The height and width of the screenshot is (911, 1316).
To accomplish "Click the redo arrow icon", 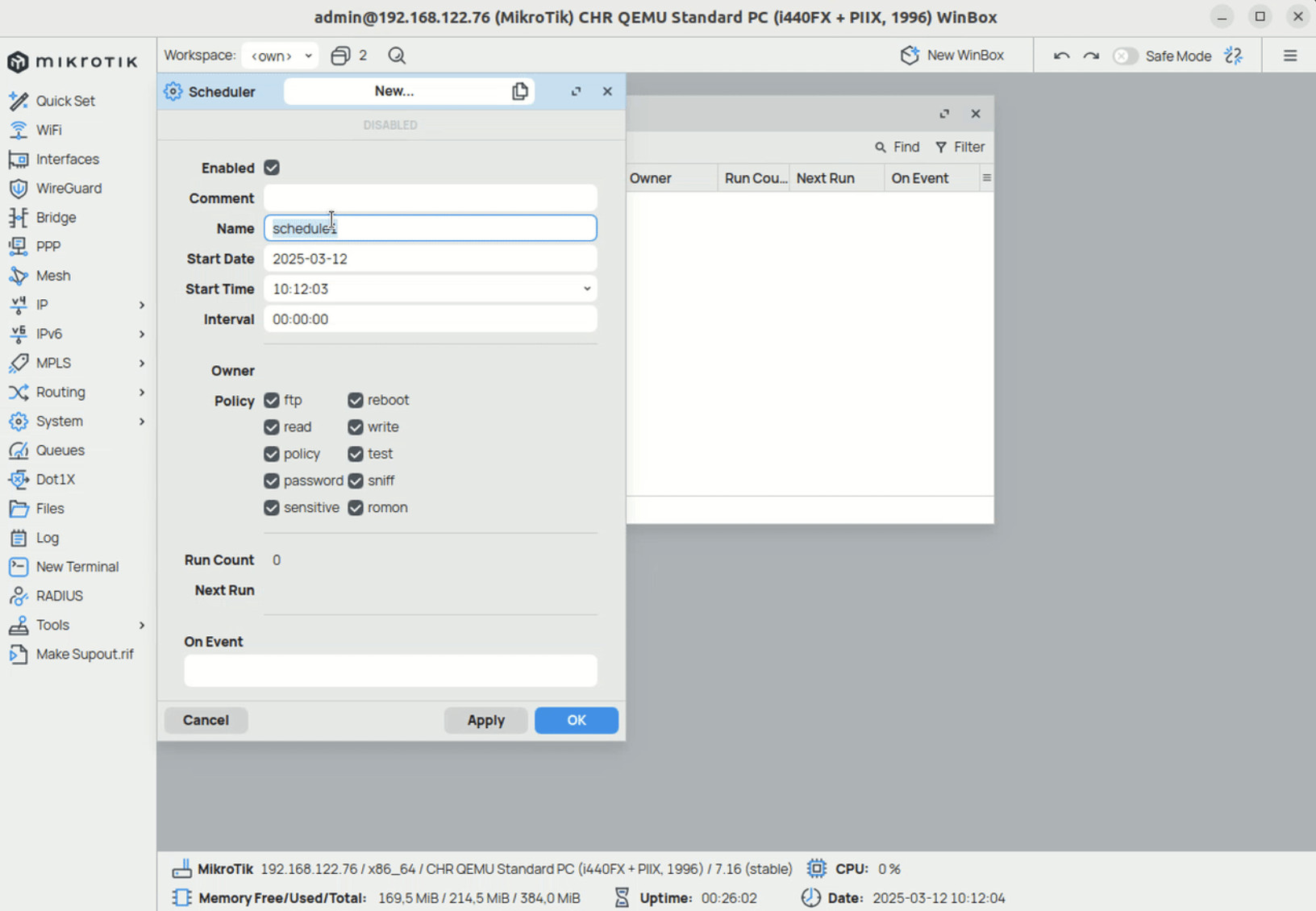I will [1091, 56].
